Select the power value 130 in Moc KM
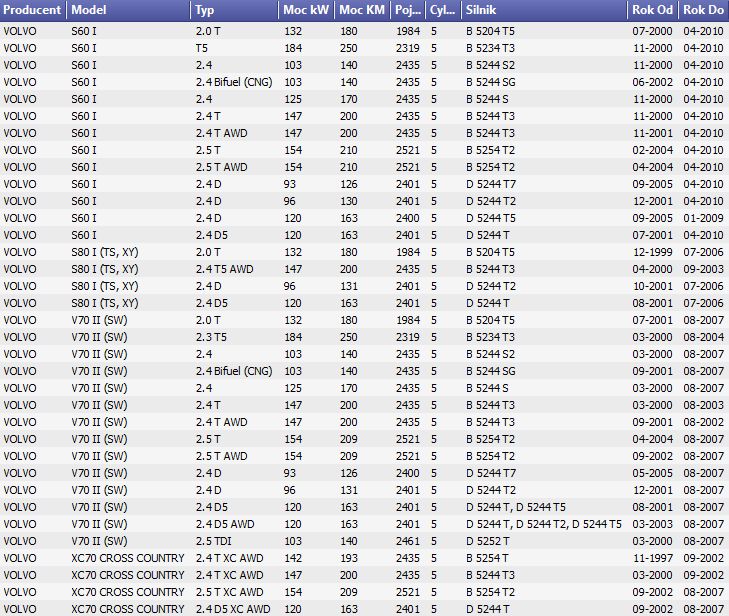Screen dimensions: 729x616 349,201
